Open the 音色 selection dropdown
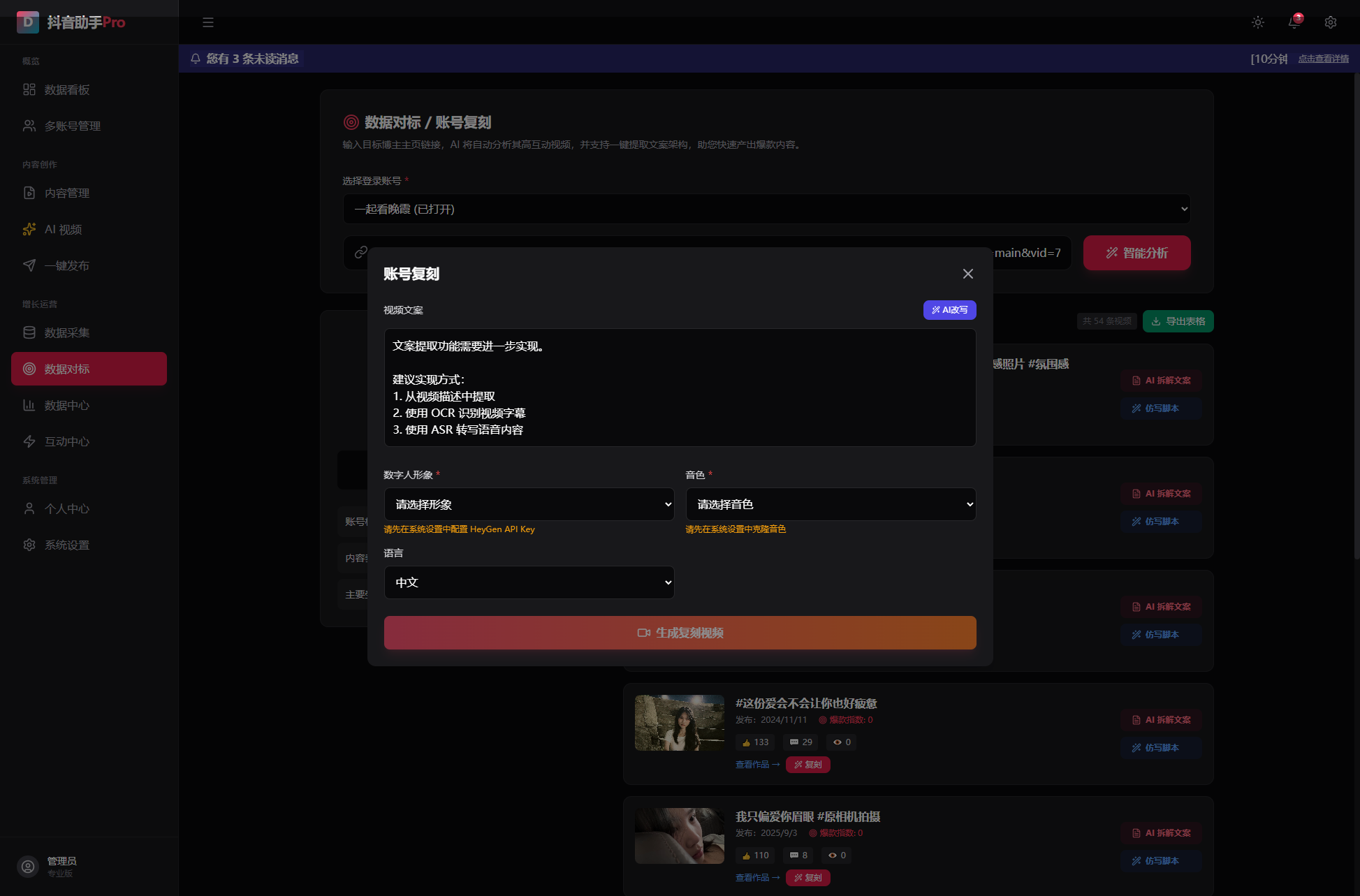 831,504
